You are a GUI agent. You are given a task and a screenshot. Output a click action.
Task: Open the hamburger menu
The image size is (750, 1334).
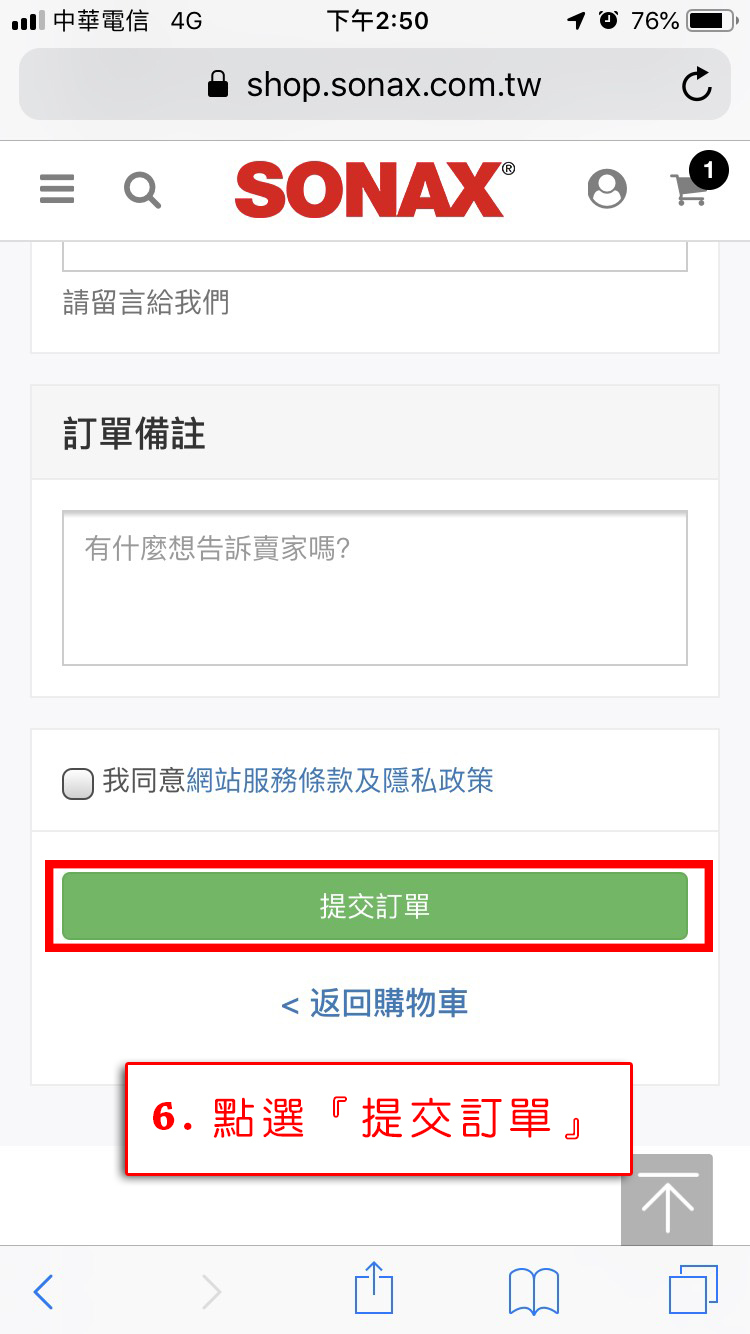[57, 188]
